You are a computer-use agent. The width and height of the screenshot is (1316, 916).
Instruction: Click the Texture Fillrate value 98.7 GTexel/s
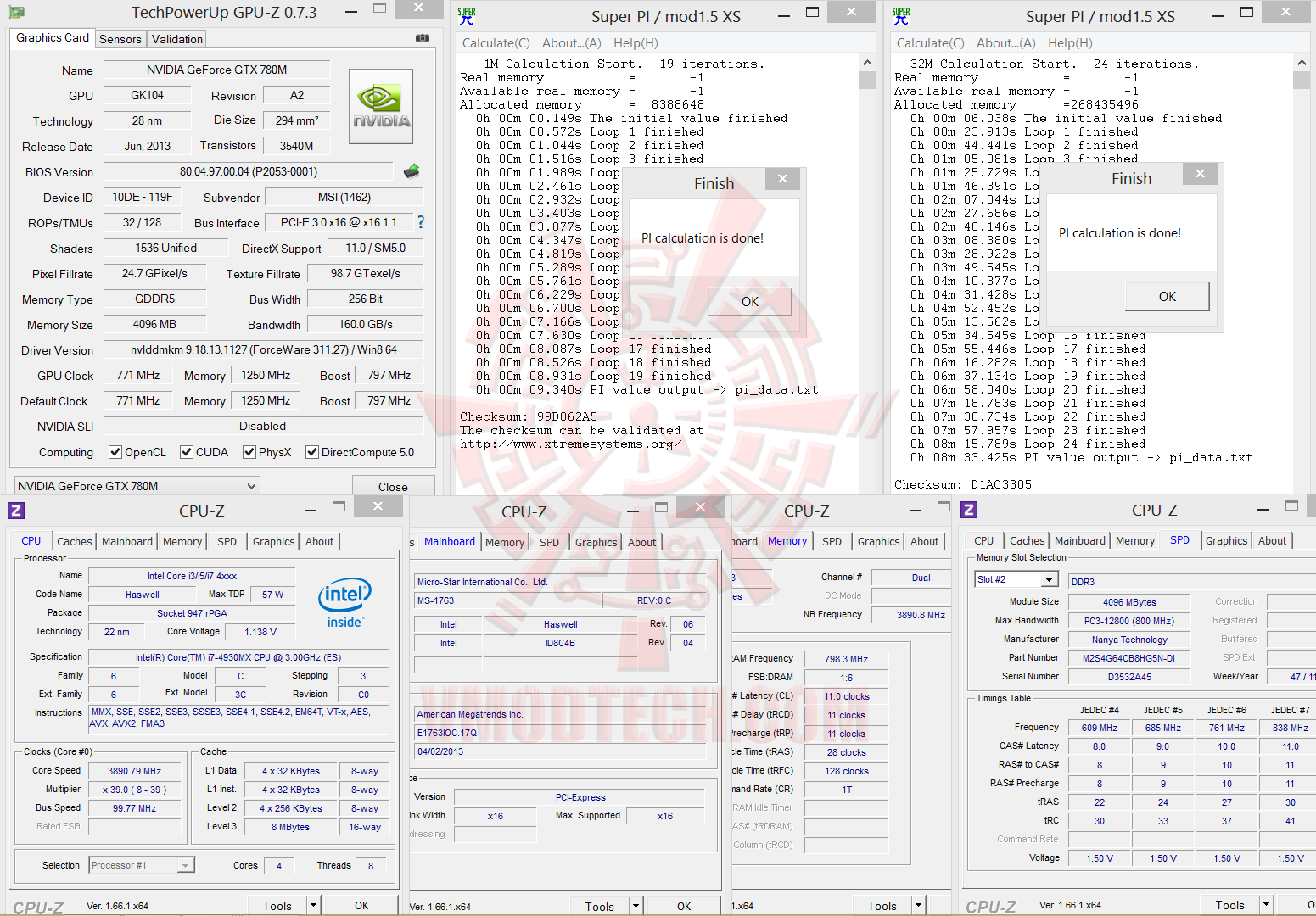tap(366, 273)
